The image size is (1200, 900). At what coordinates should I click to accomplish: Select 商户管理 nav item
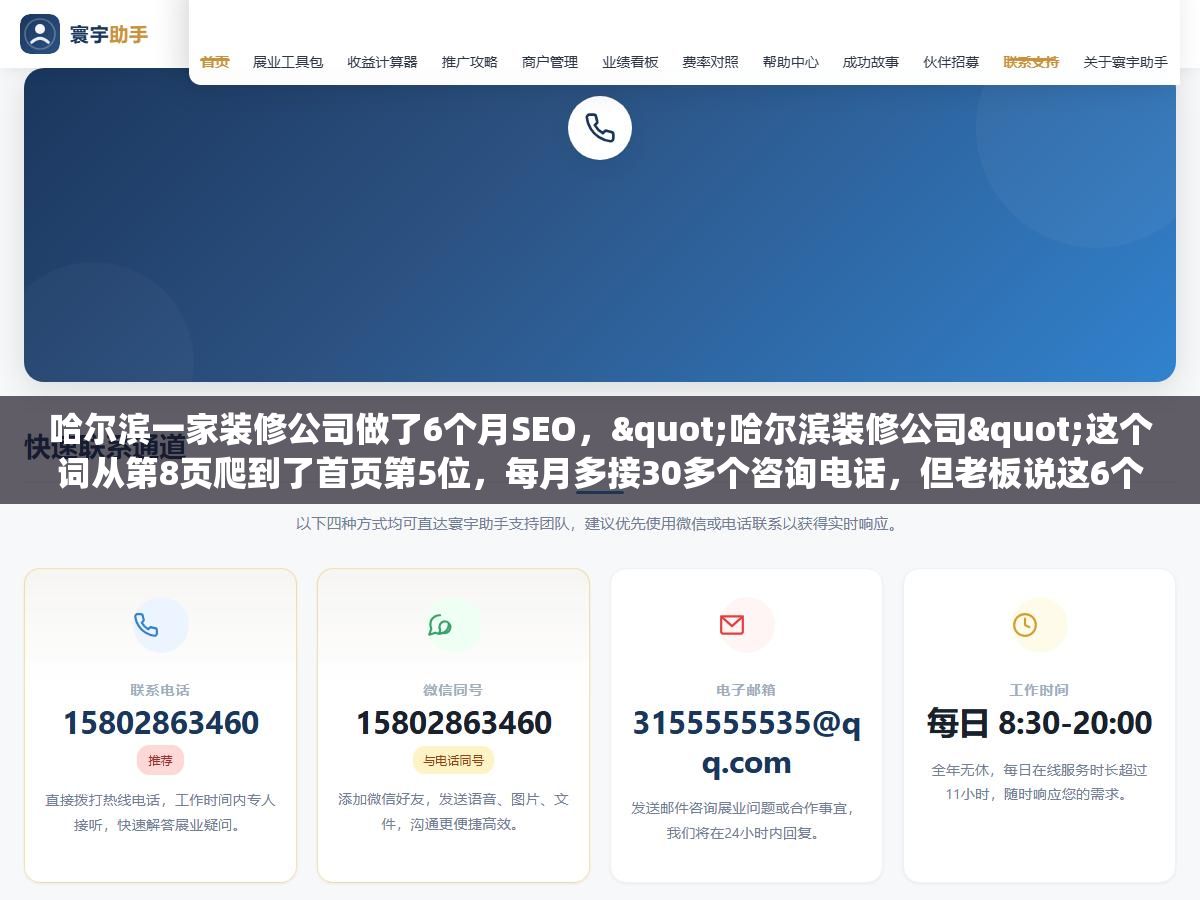(550, 62)
